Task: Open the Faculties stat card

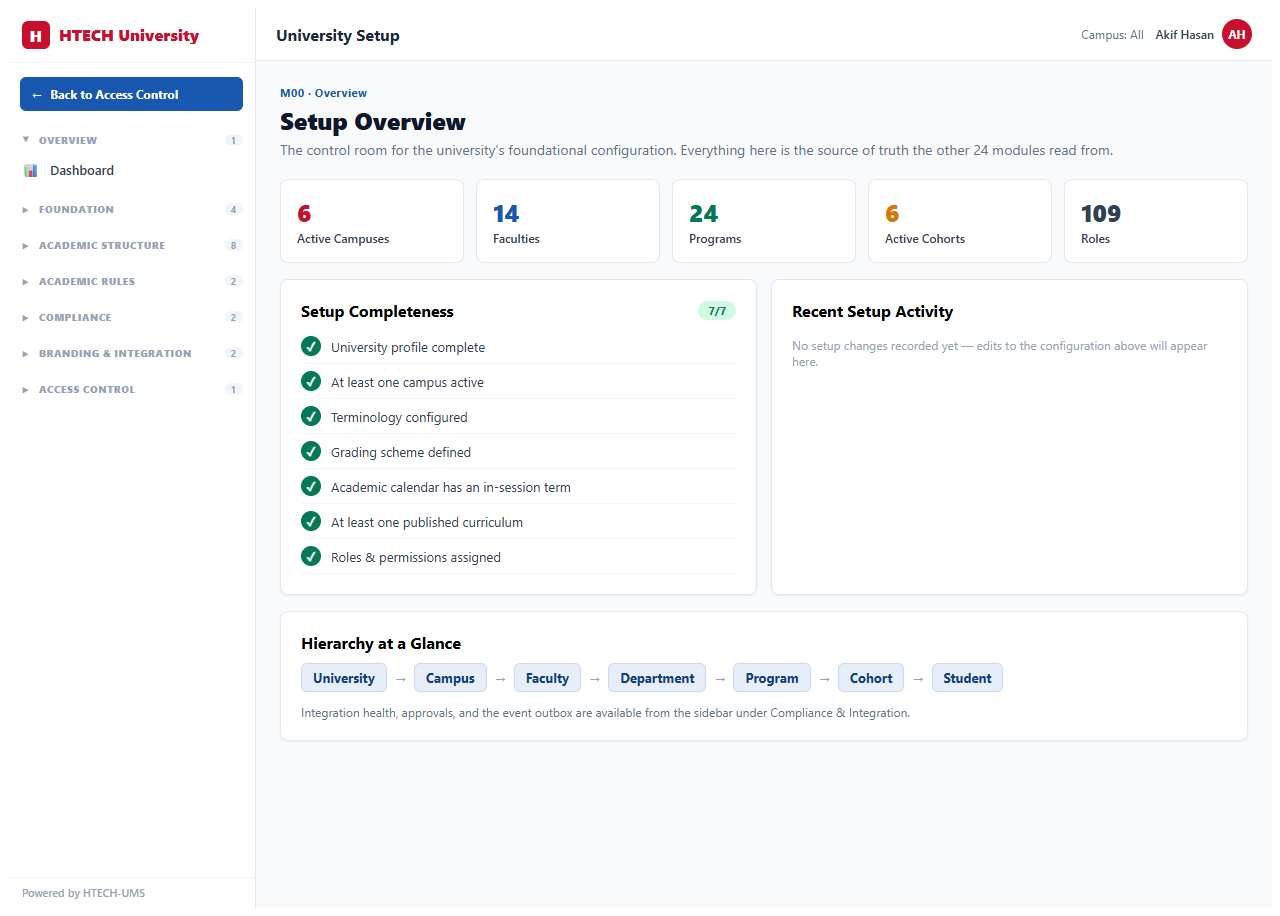Action: pos(568,221)
